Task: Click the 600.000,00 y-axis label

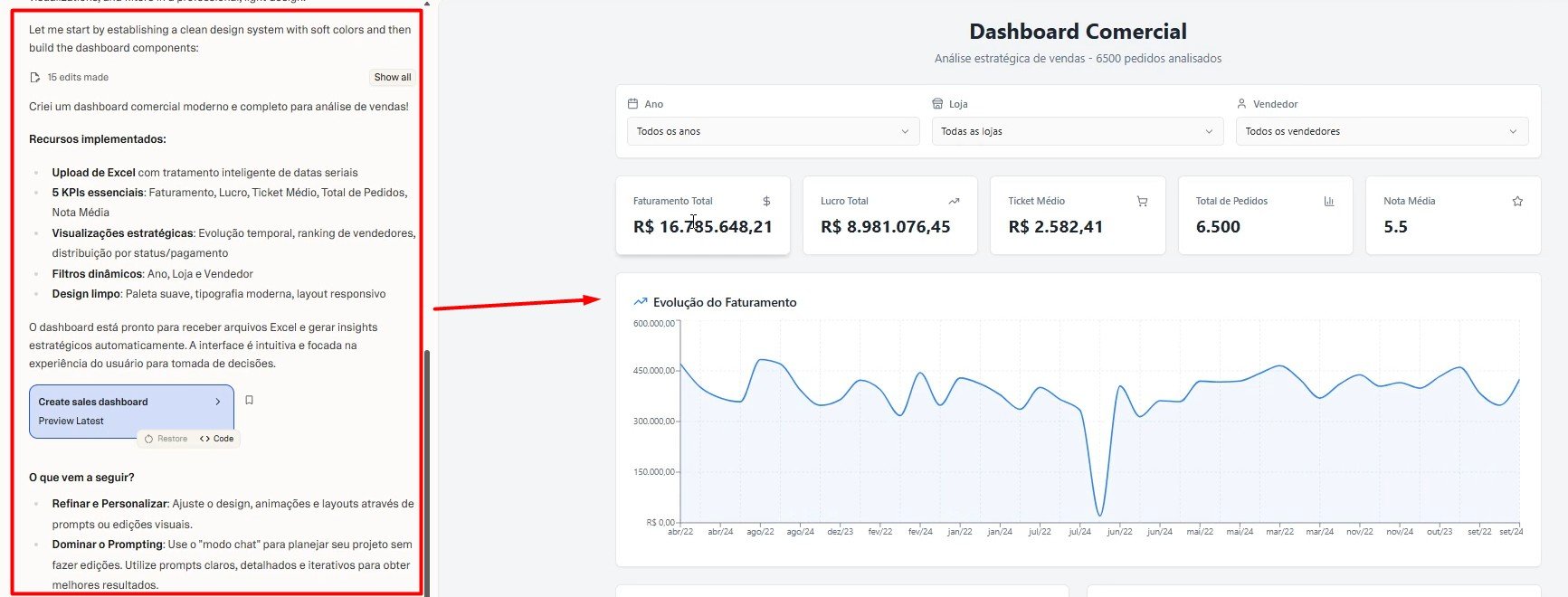Action: click(654, 324)
